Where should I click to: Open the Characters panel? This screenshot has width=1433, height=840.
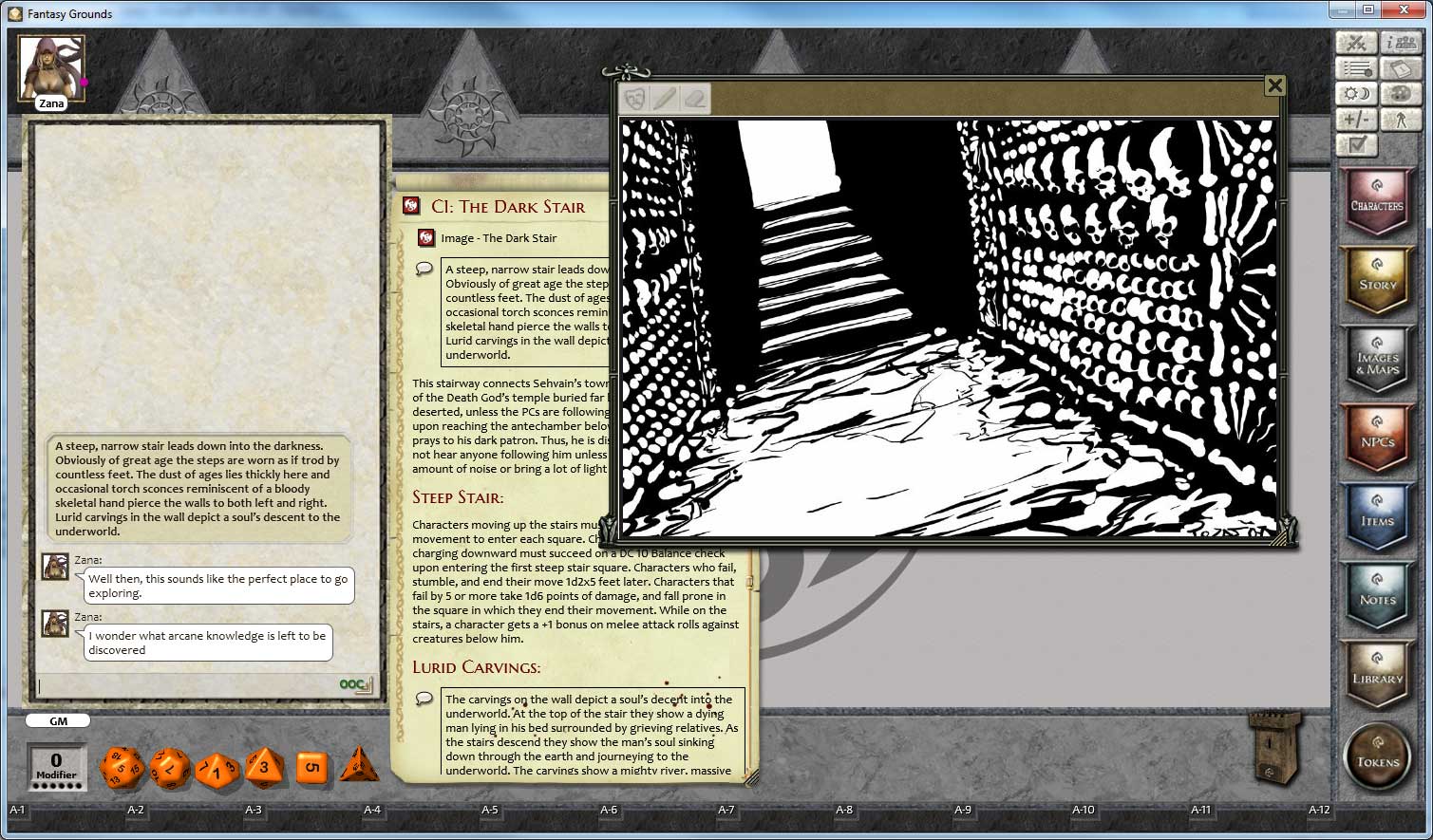click(1378, 201)
